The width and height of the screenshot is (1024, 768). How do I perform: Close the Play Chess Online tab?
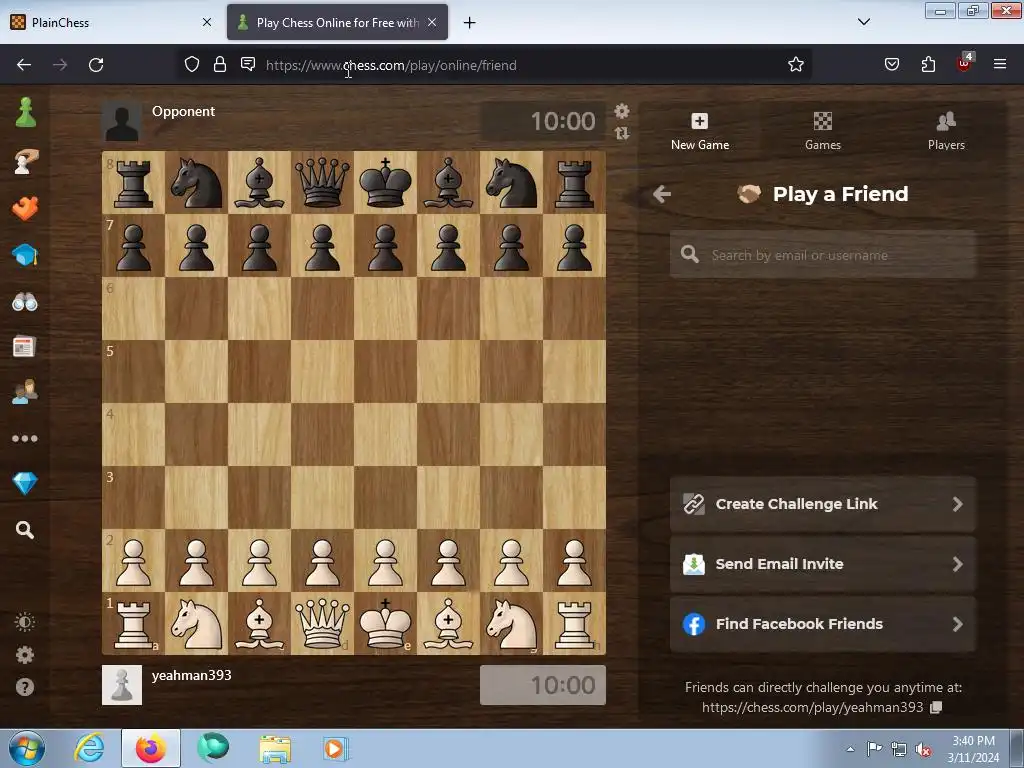pos(432,22)
